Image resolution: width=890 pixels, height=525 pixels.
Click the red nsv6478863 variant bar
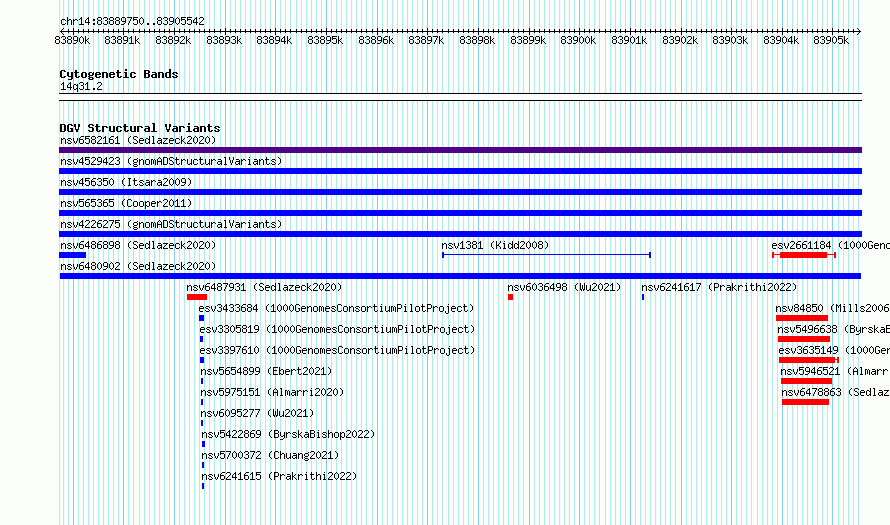[x=805, y=402]
